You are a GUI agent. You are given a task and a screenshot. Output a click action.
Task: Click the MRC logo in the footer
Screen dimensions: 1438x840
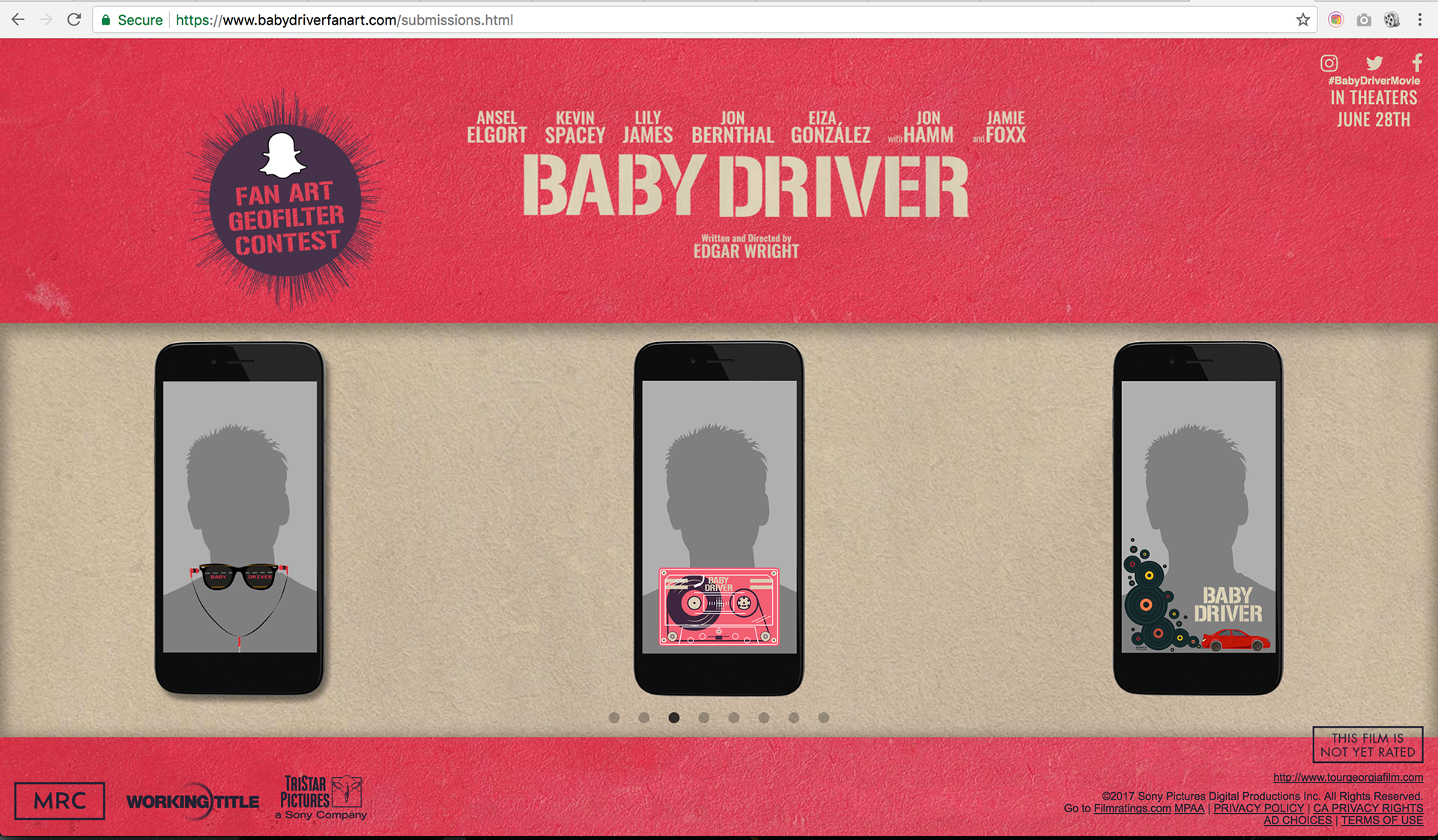(x=60, y=801)
